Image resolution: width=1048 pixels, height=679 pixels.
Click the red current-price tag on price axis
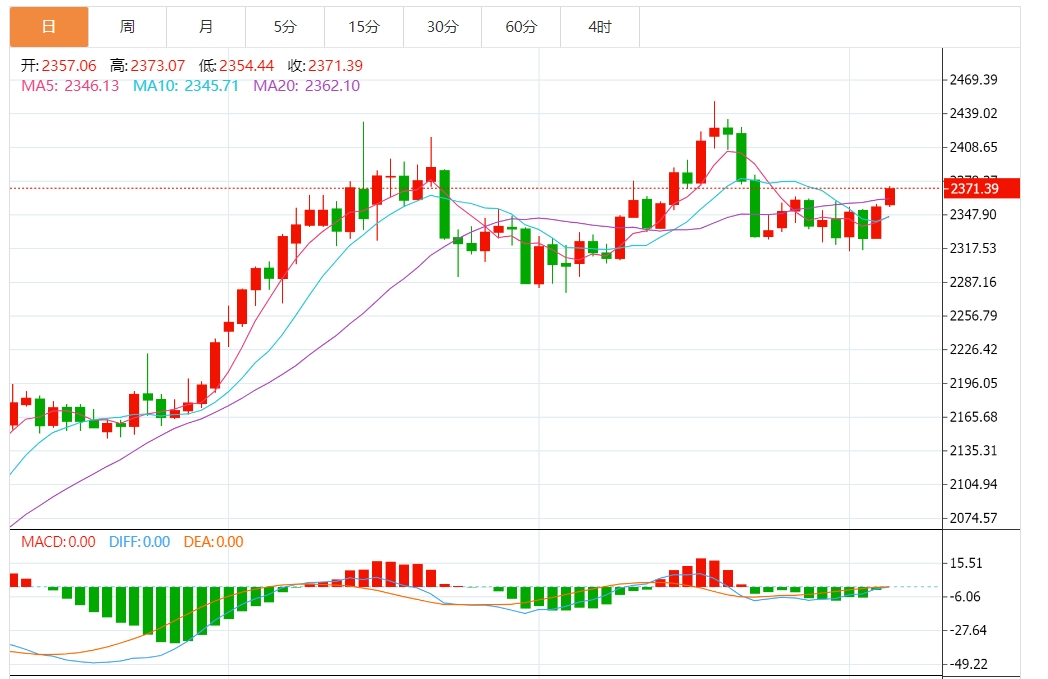point(982,188)
